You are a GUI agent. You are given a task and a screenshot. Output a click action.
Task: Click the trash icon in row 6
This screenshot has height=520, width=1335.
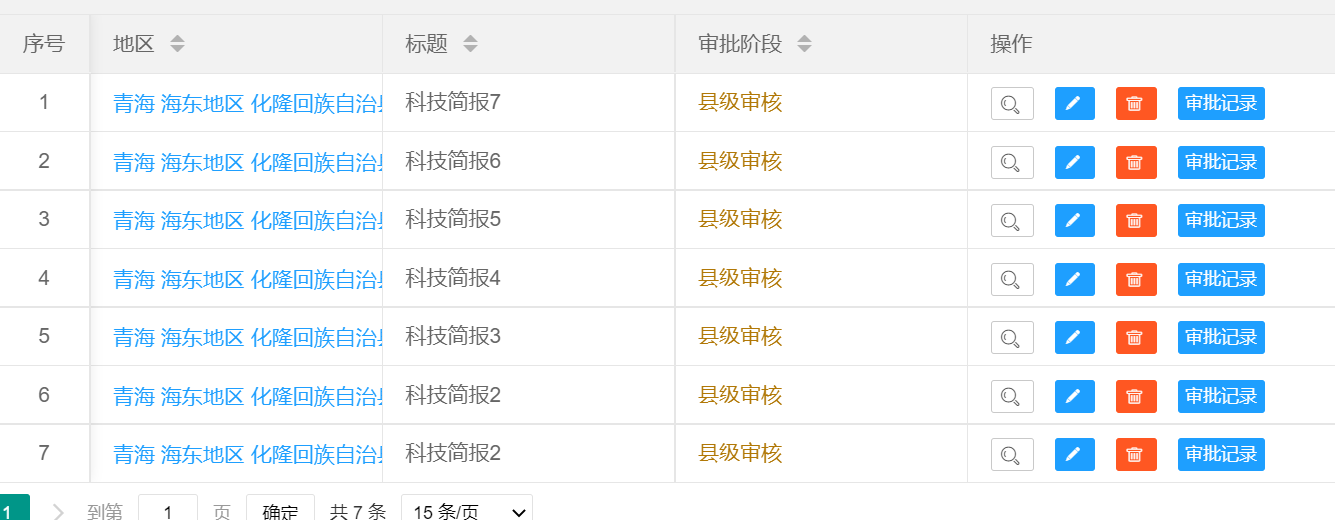pos(1136,396)
